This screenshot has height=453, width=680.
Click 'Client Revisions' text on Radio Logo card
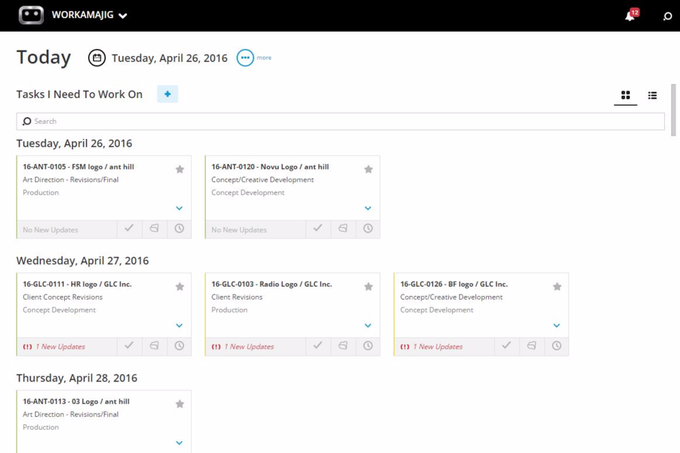(237, 297)
